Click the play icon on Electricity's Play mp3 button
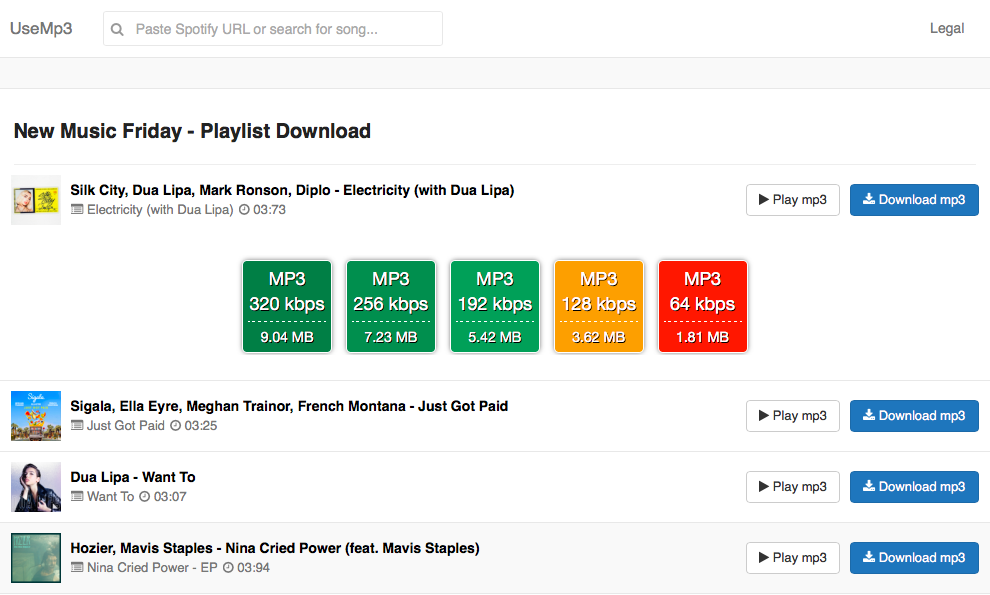This screenshot has height=595, width=990. pyautogui.click(x=768, y=200)
